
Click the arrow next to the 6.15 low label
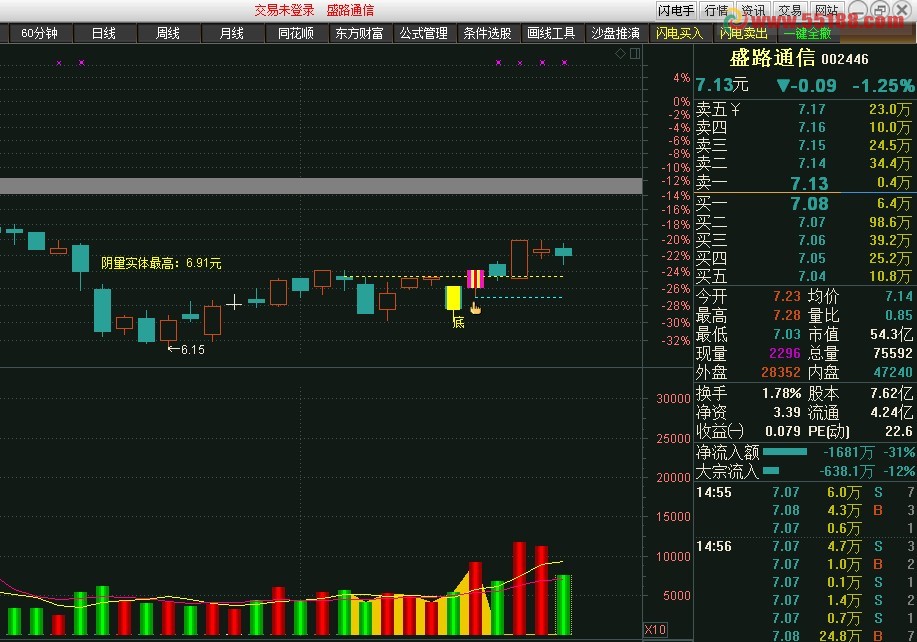click(x=173, y=349)
